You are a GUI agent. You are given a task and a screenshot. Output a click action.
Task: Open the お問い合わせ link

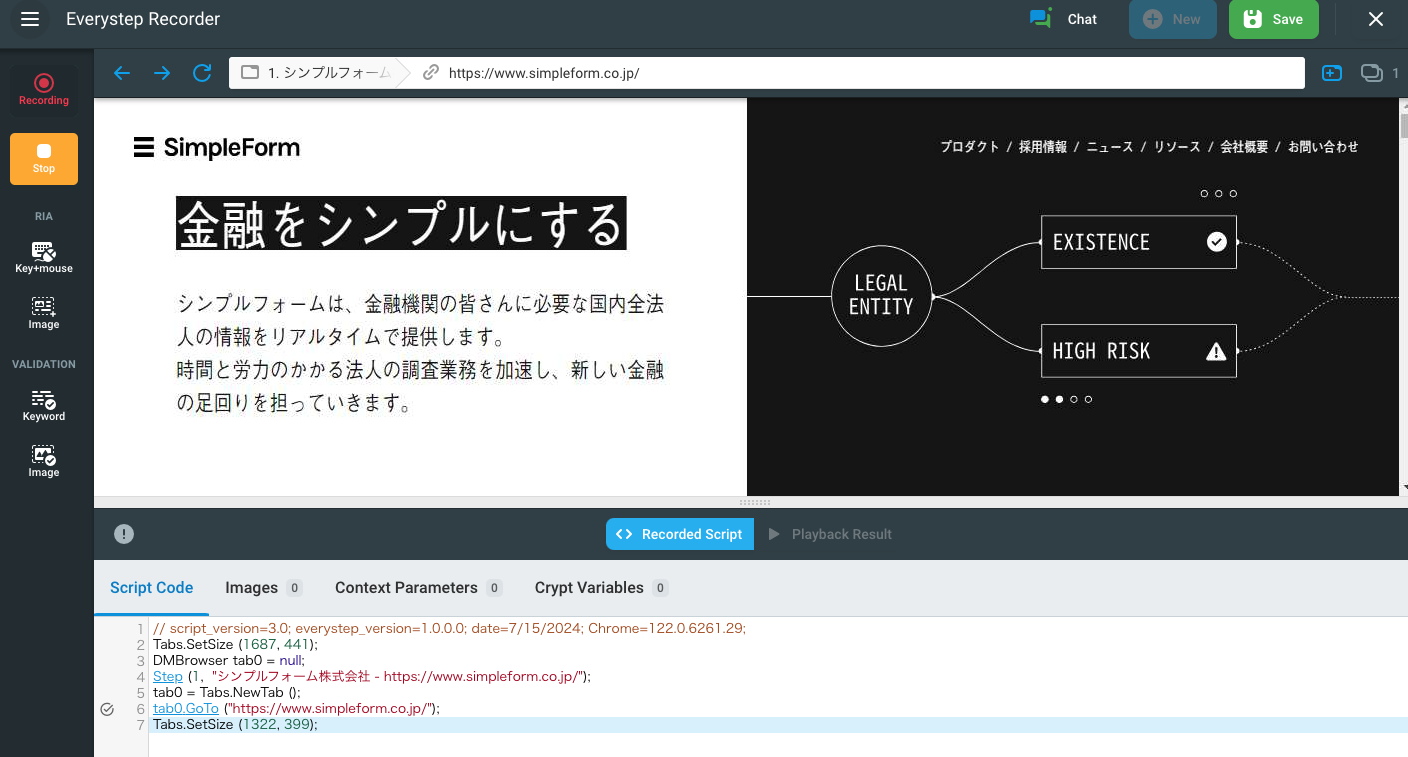click(1323, 147)
